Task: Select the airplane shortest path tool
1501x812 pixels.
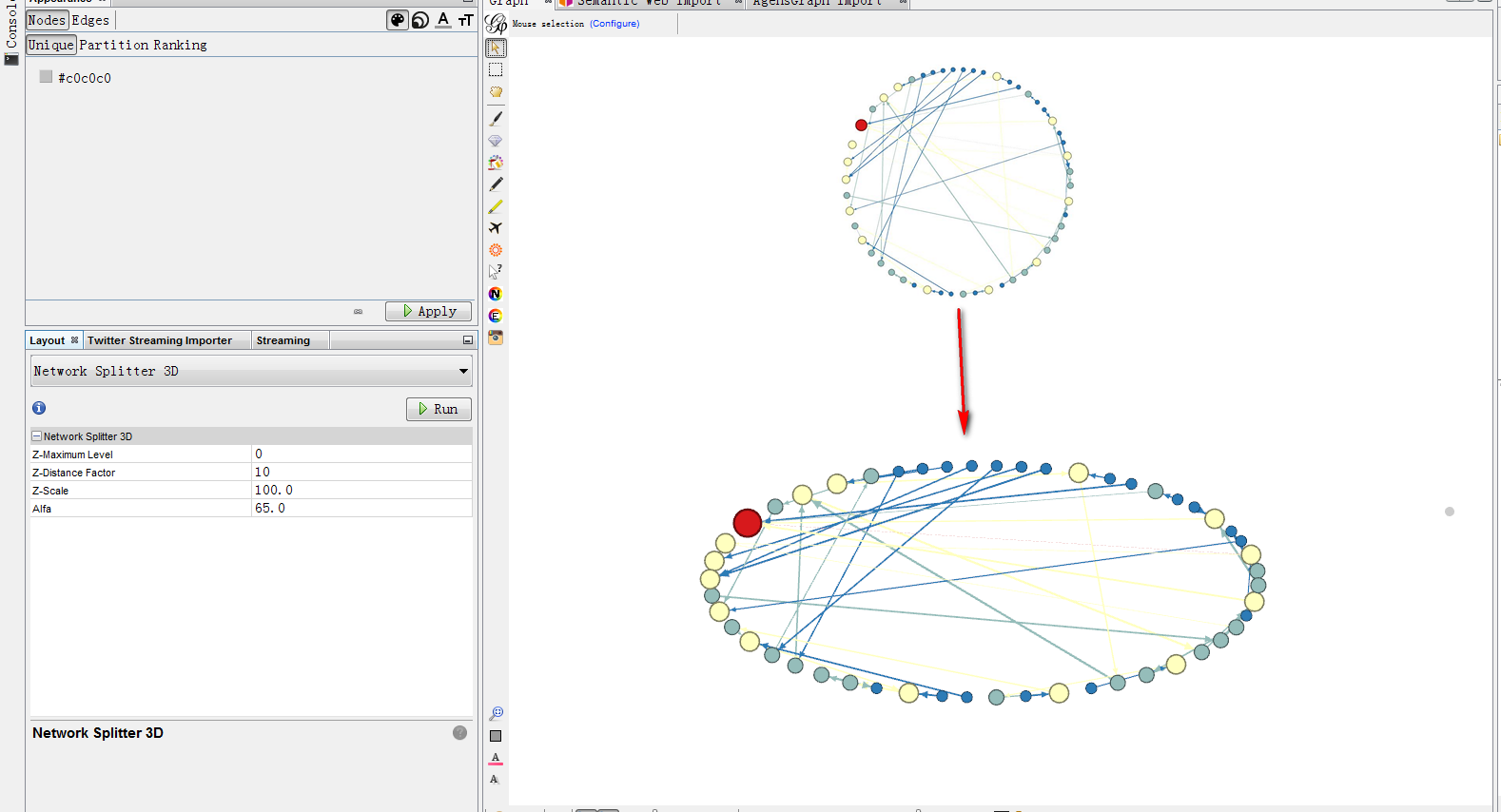Action: [496, 228]
